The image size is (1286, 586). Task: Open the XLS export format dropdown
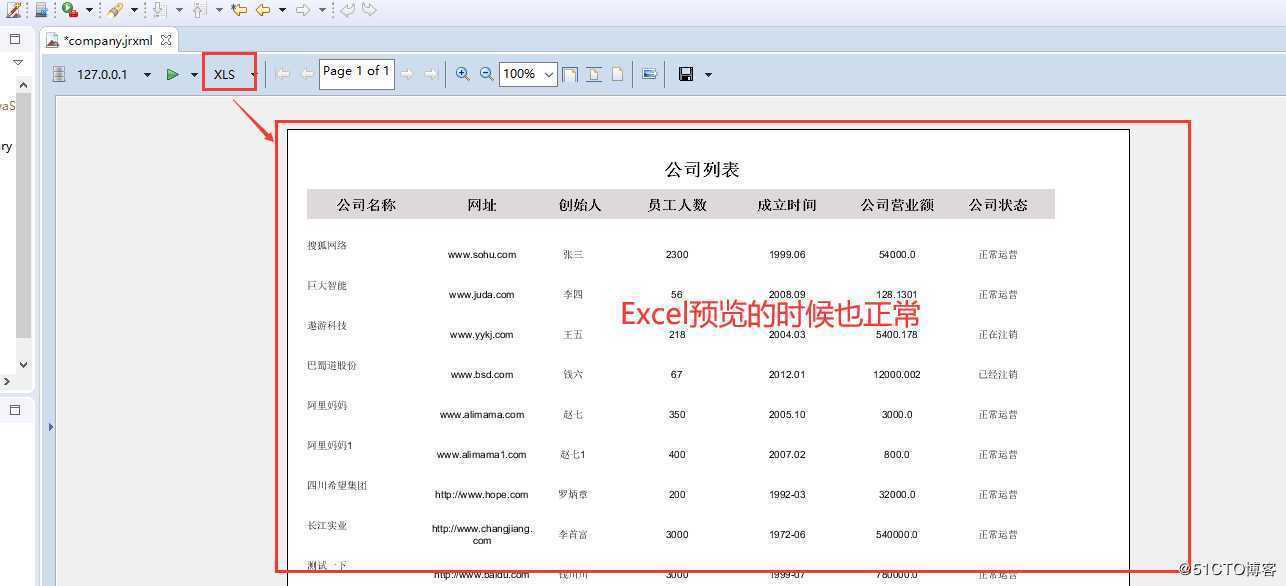tap(253, 73)
